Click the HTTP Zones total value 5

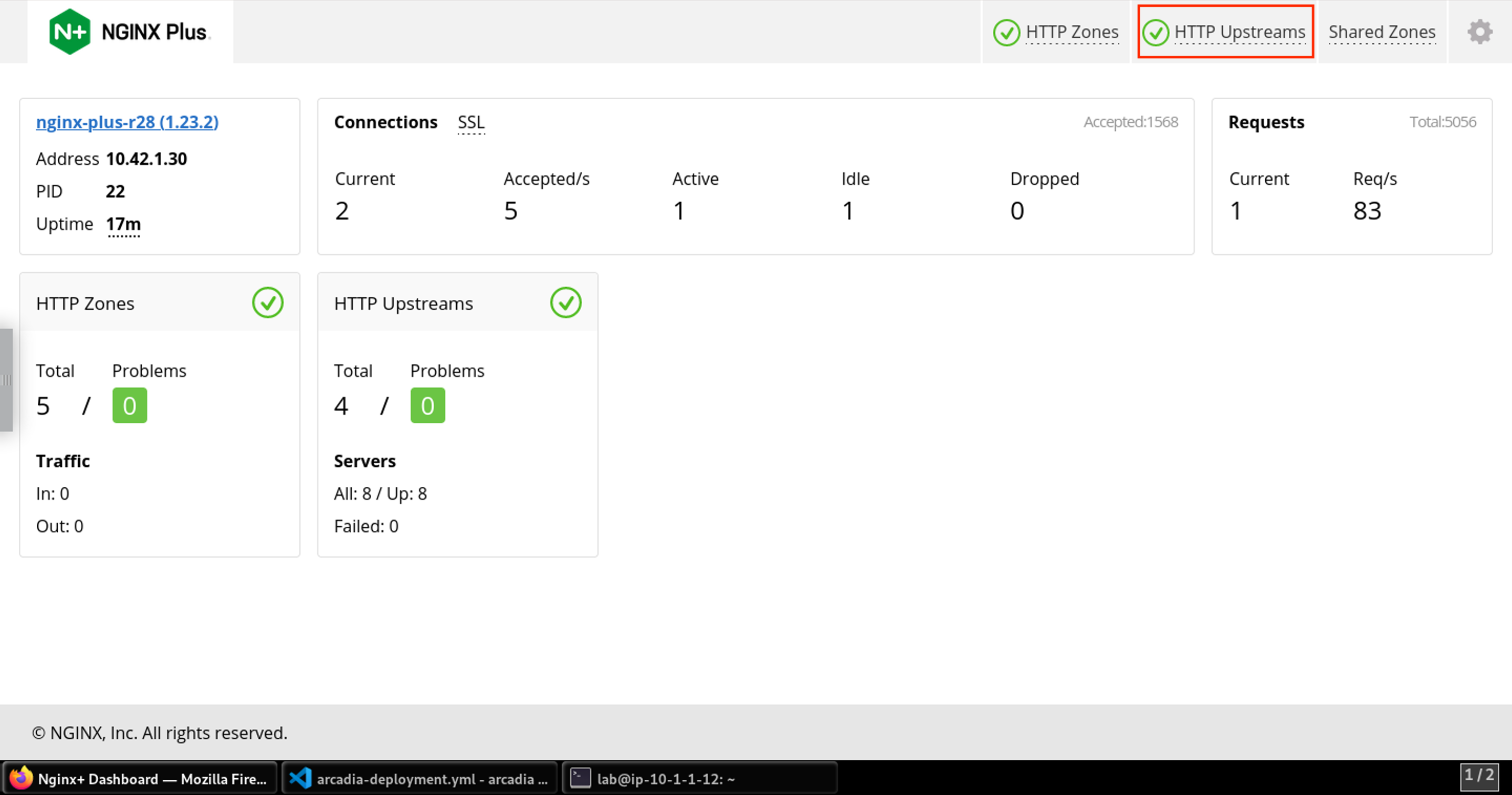coord(43,406)
